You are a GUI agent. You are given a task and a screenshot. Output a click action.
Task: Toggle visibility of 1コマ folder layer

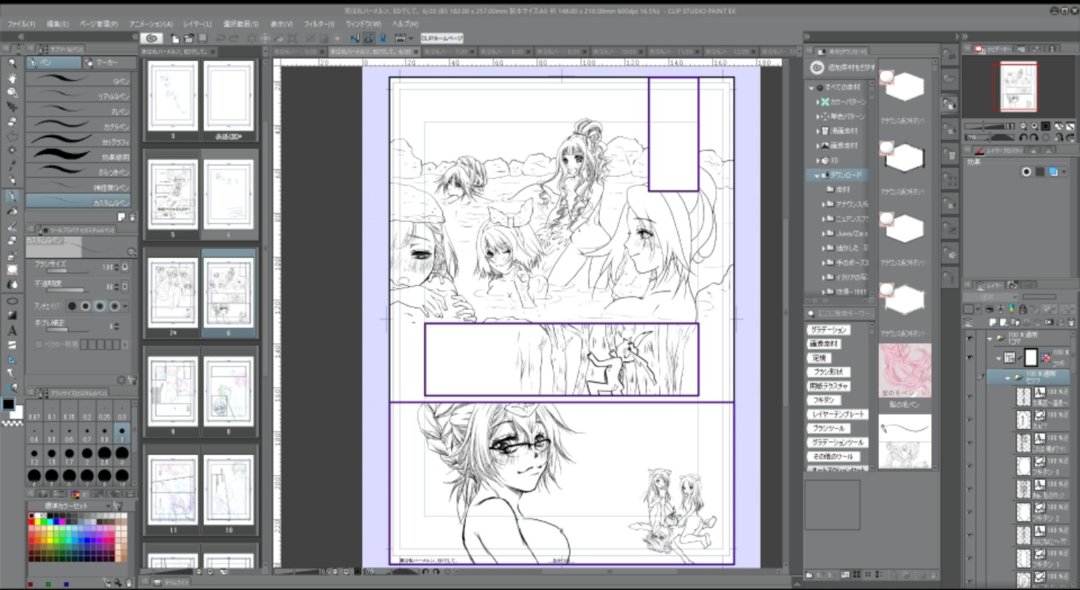(x=970, y=339)
